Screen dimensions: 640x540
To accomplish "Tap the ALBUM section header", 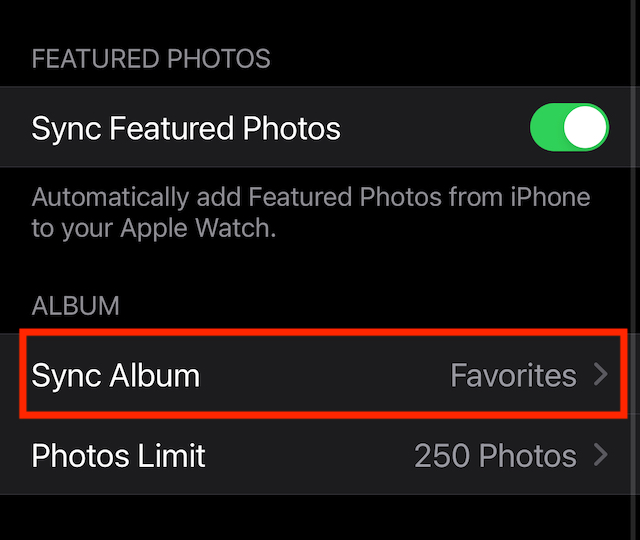I will click(76, 305).
